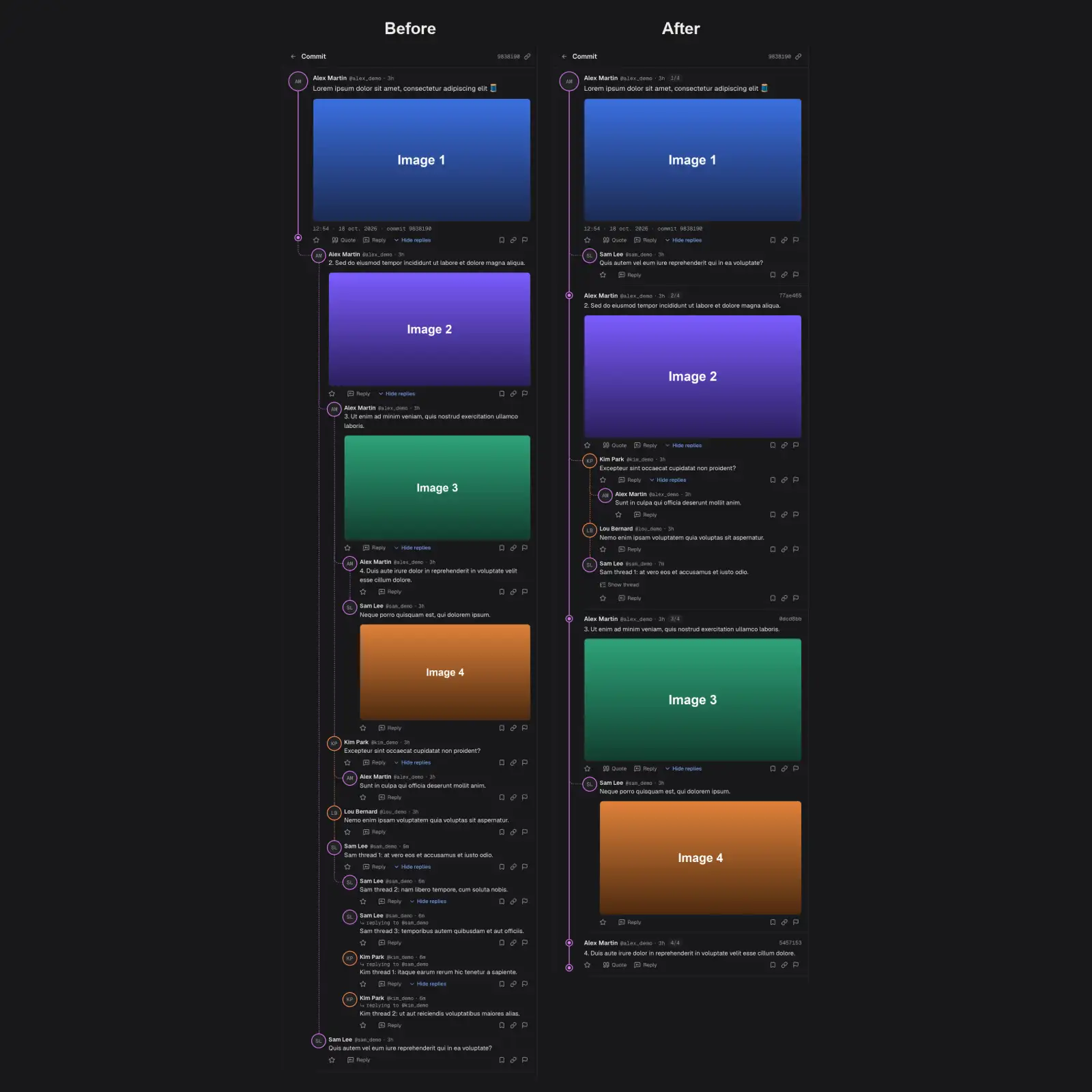Go back using the arrow in Before panel header

293,57
